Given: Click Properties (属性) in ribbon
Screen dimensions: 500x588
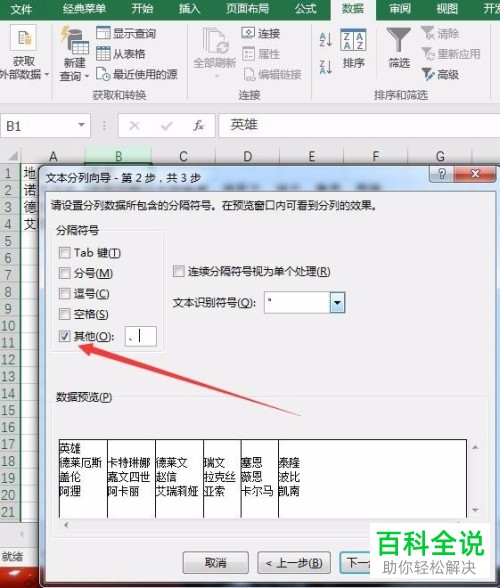Looking at the screenshot, I should coord(261,54).
